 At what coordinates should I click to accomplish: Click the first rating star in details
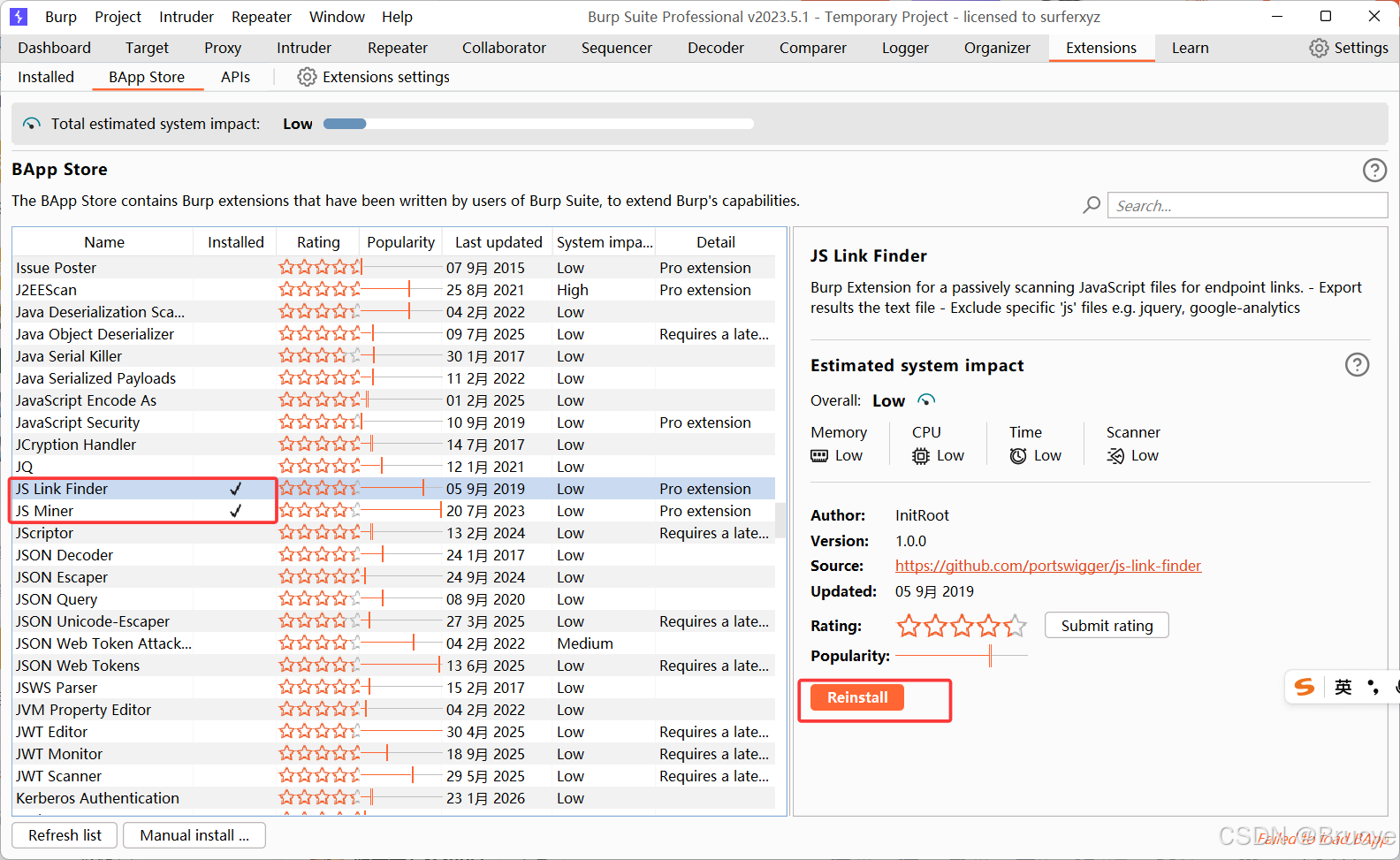coord(909,626)
